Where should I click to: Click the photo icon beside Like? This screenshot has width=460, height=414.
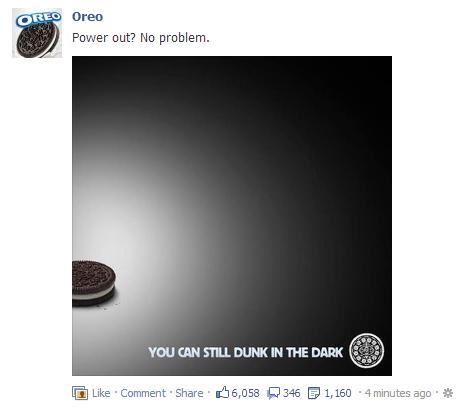80,393
